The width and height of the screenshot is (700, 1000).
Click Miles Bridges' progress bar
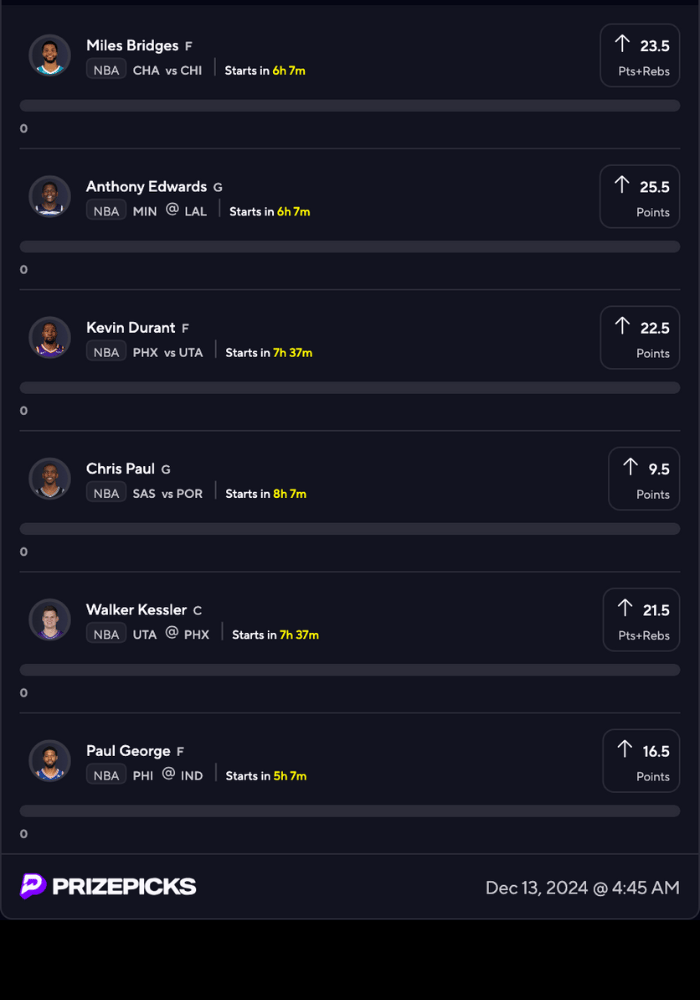click(350, 106)
